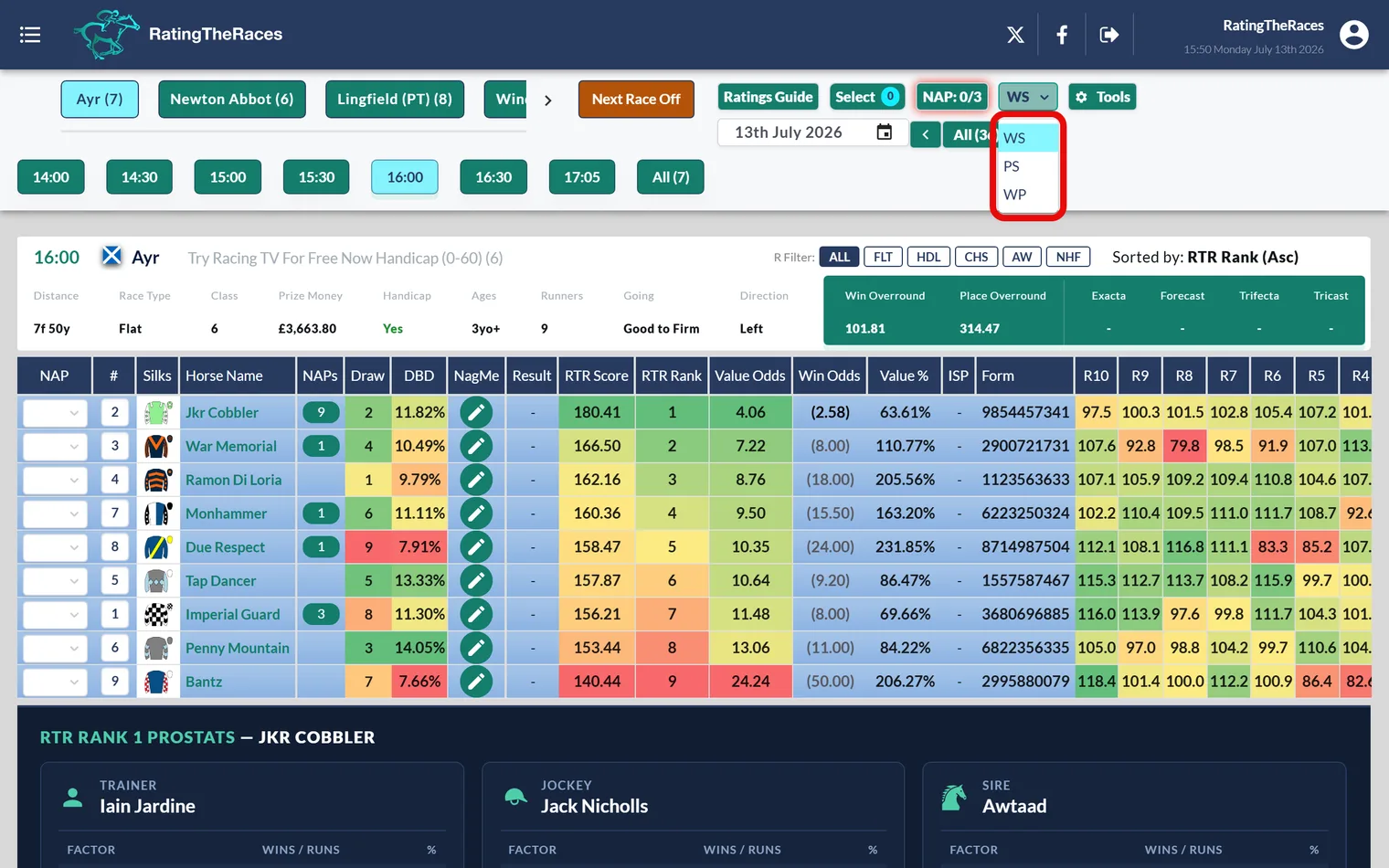
Task: Open NAP dropdown for War Memorial
Action: point(55,447)
